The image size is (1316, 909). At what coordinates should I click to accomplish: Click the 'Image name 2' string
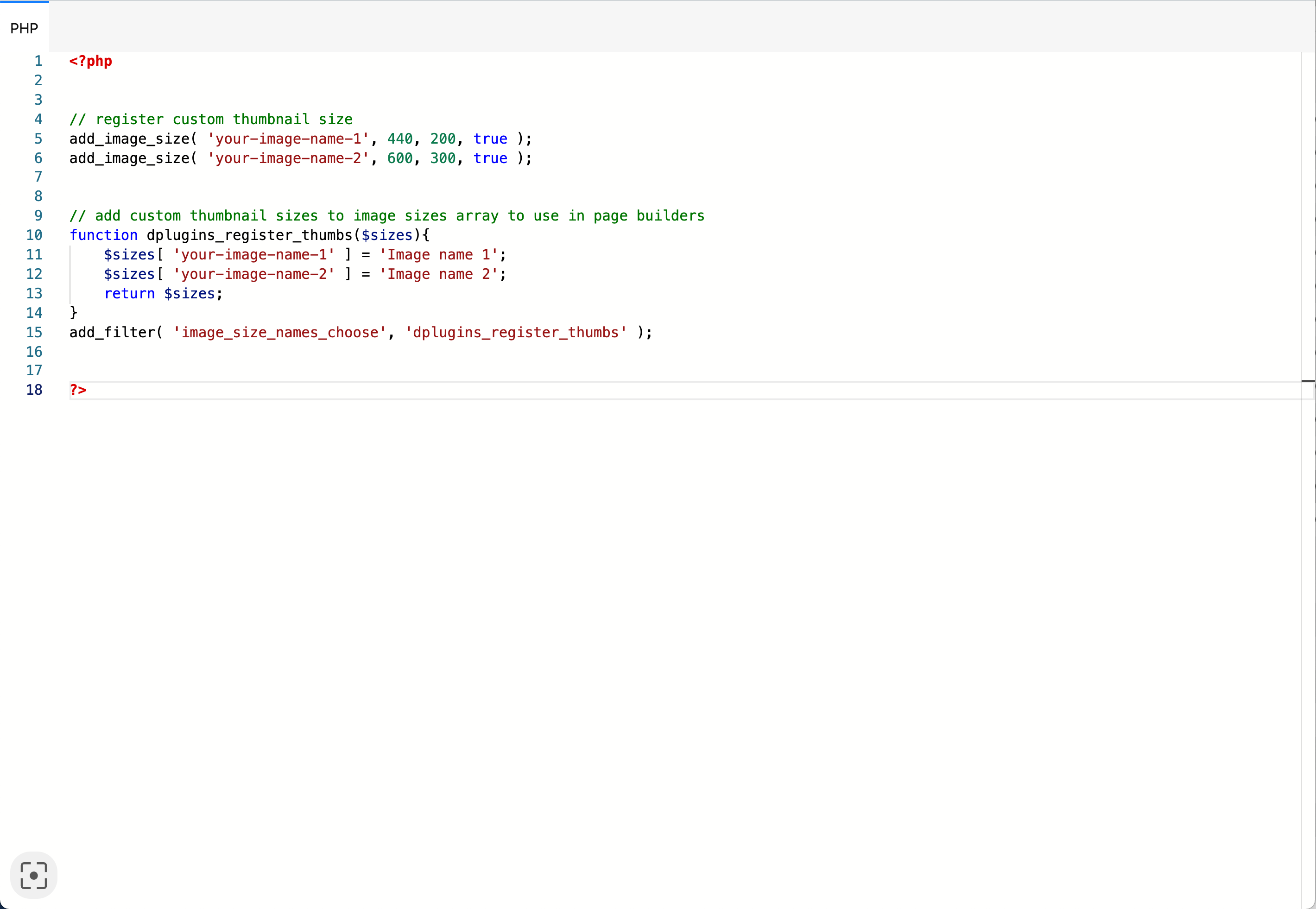click(439, 274)
